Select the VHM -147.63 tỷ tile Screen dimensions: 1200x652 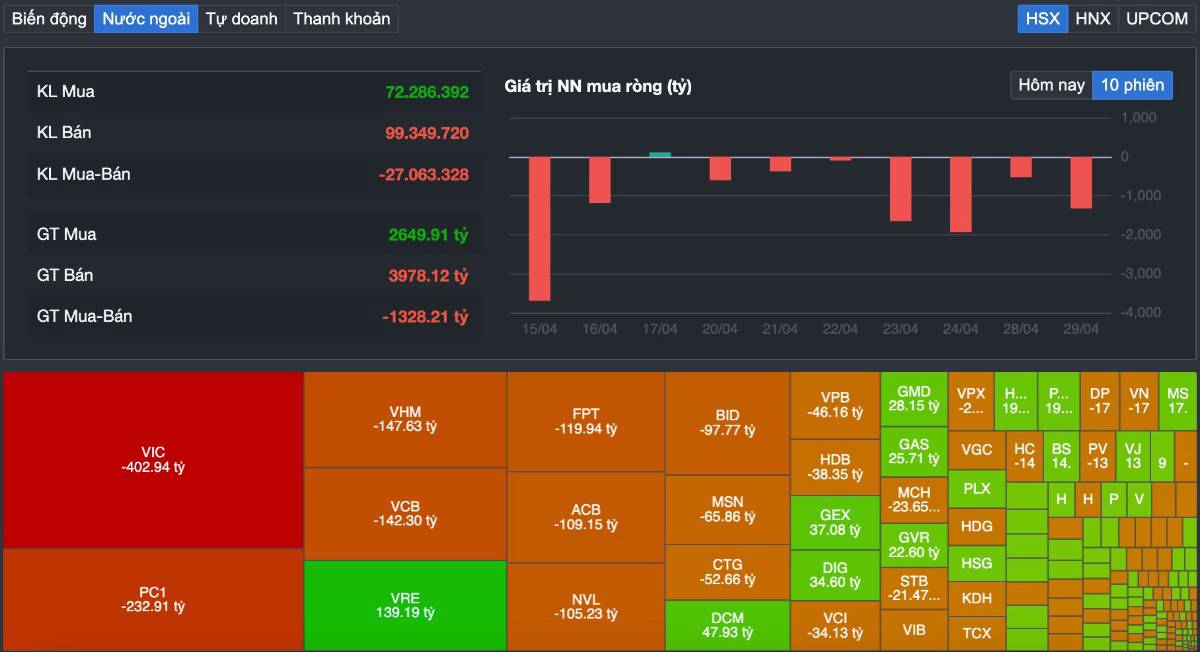pyautogui.click(x=405, y=419)
